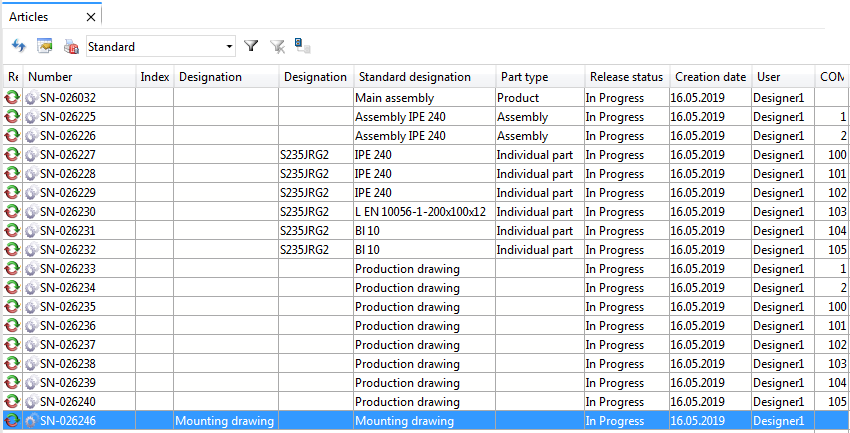Image resolution: width=850 pixels, height=433 pixels.
Task: Click gear icon beside SN-026227
Action: [x=31, y=155]
